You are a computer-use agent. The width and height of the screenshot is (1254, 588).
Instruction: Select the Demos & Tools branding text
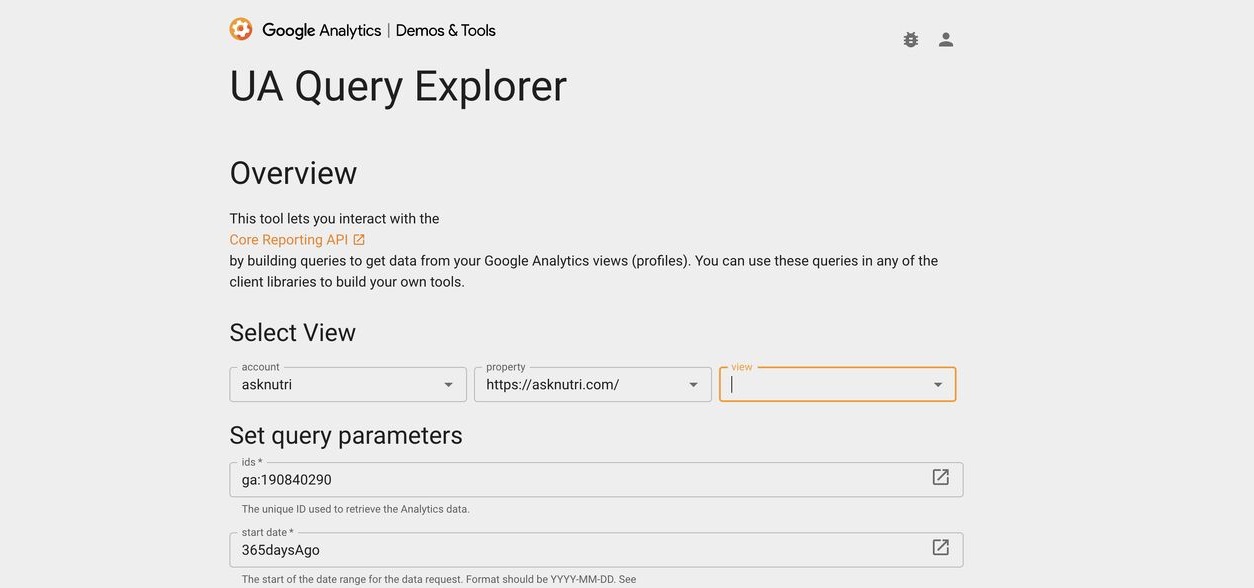tap(444, 29)
